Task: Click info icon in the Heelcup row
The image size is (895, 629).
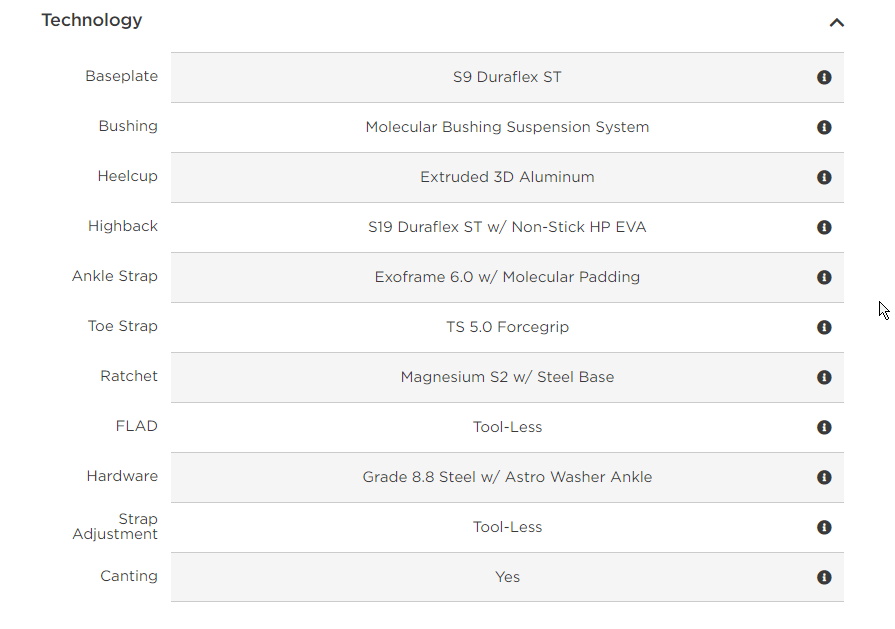Action: [x=824, y=178]
